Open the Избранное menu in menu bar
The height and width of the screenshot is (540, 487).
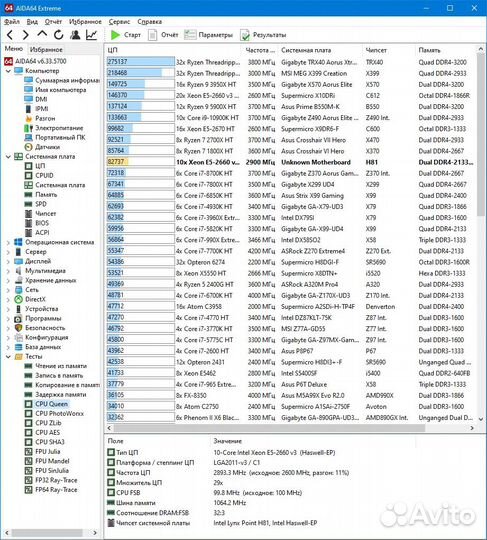pyautogui.click(x=85, y=22)
